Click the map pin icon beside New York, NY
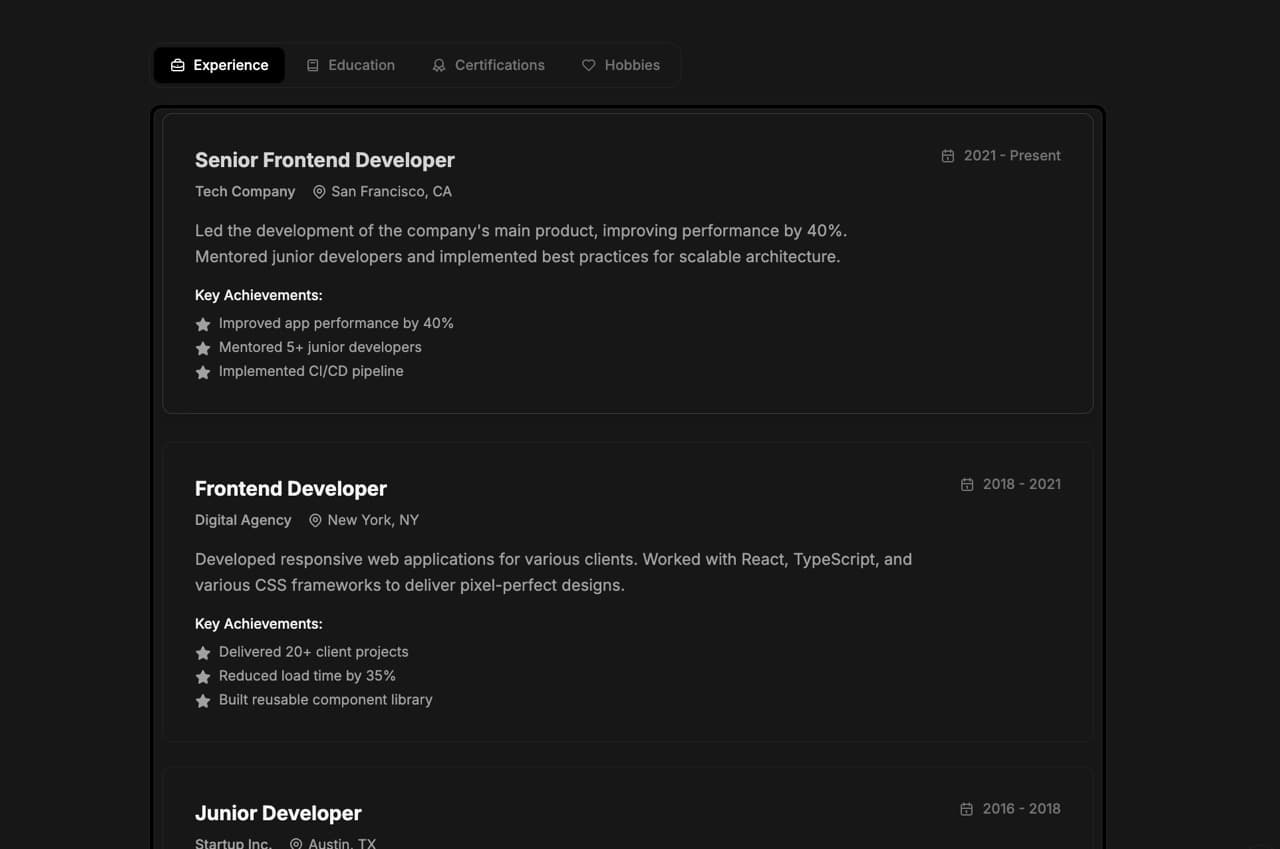Viewport: 1280px width, 849px height. click(x=315, y=520)
